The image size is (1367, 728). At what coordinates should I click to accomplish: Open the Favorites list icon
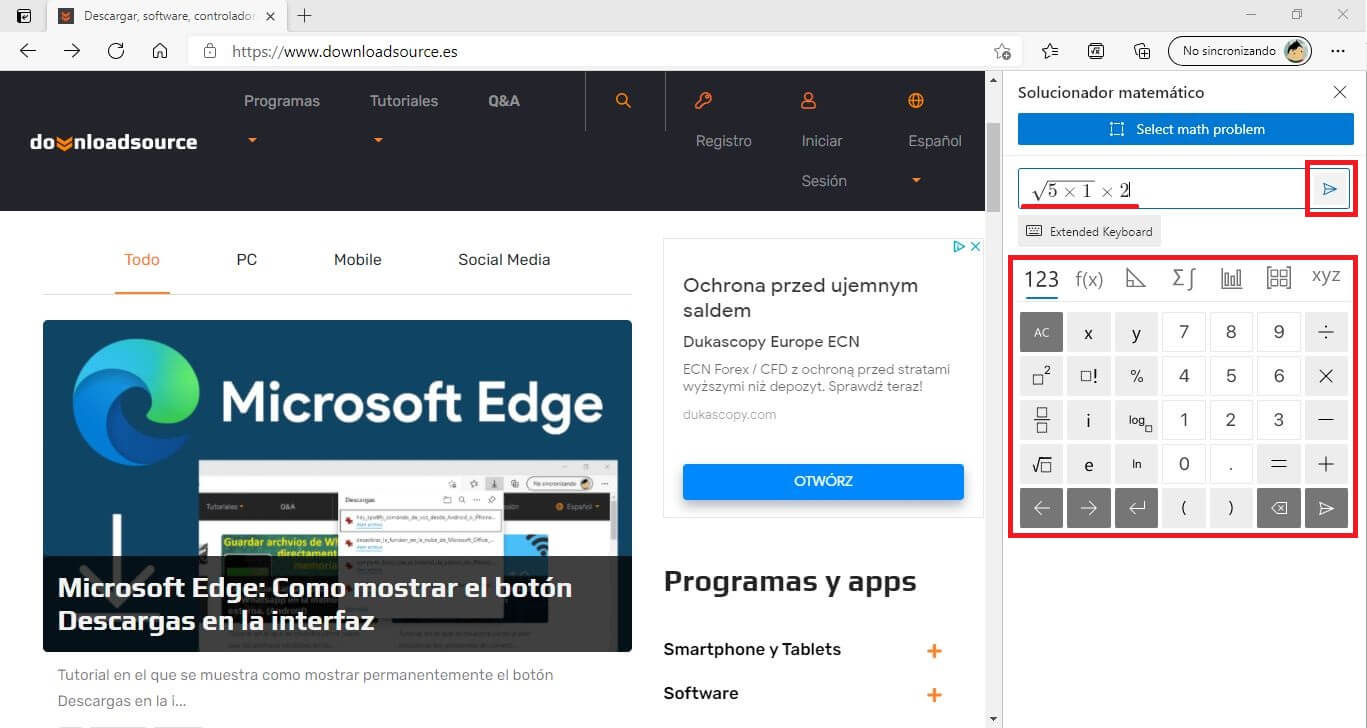[1050, 51]
